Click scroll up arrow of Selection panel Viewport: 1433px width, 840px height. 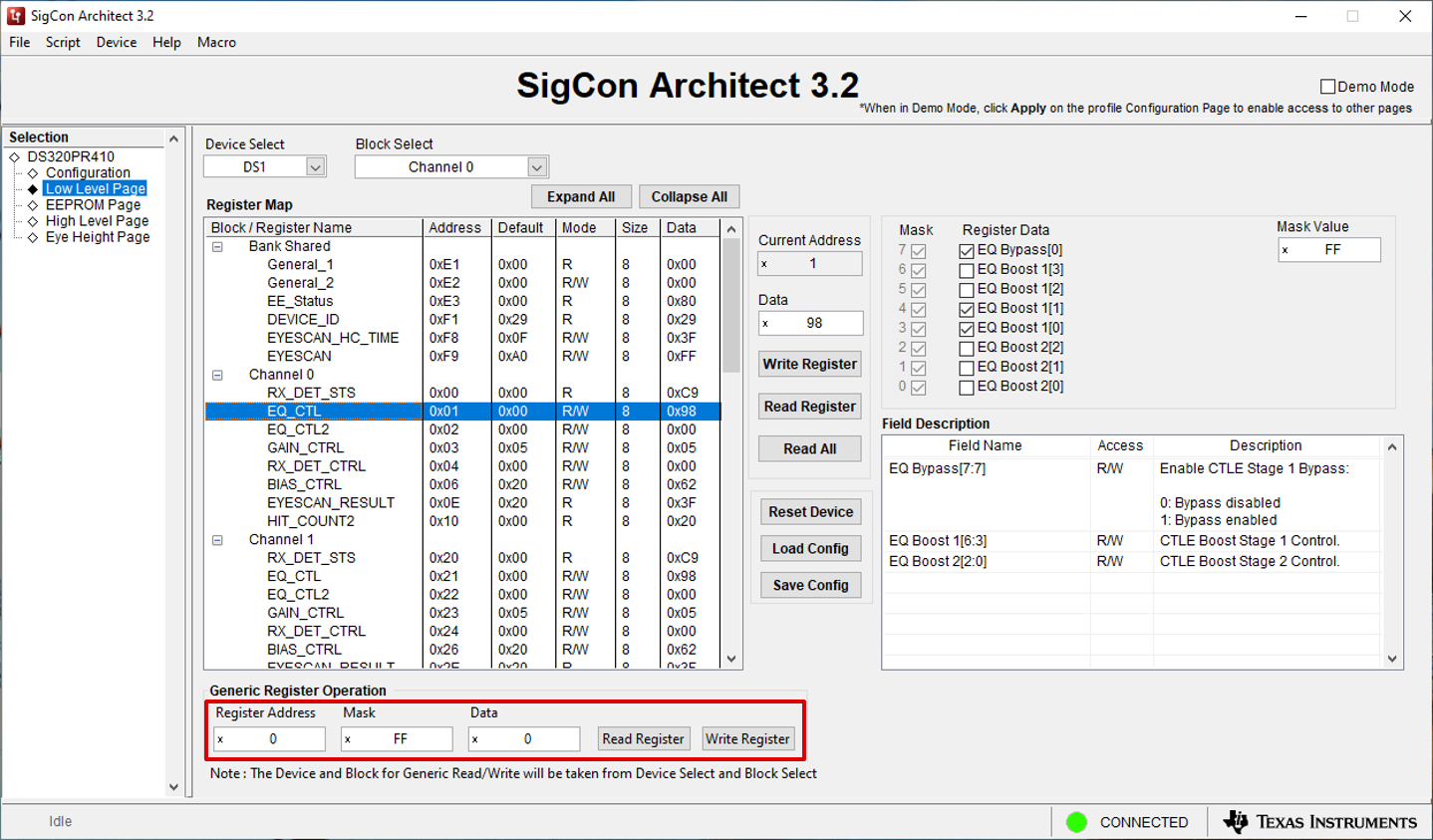coord(173,139)
